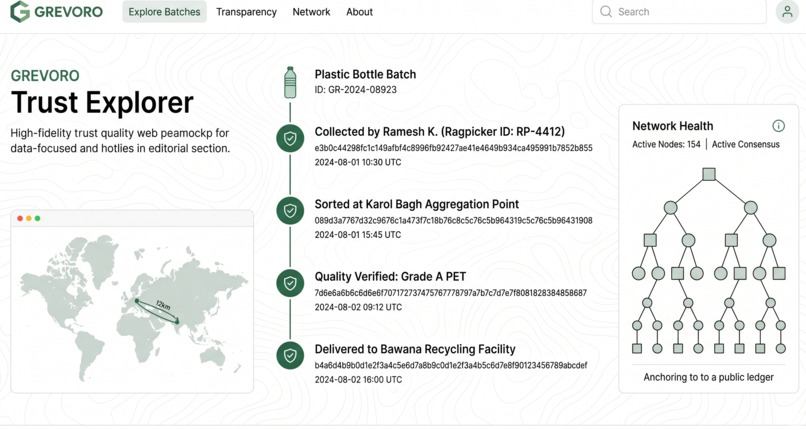Click the green dot in map window header
Image resolution: width=806 pixels, height=430 pixels.
(x=38, y=218)
